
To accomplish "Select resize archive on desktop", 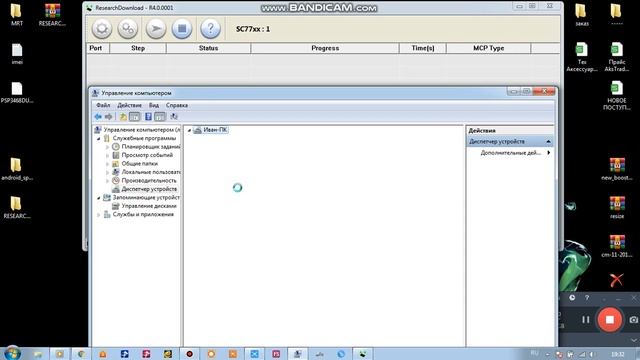I will pyautogui.click(x=617, y=207).
